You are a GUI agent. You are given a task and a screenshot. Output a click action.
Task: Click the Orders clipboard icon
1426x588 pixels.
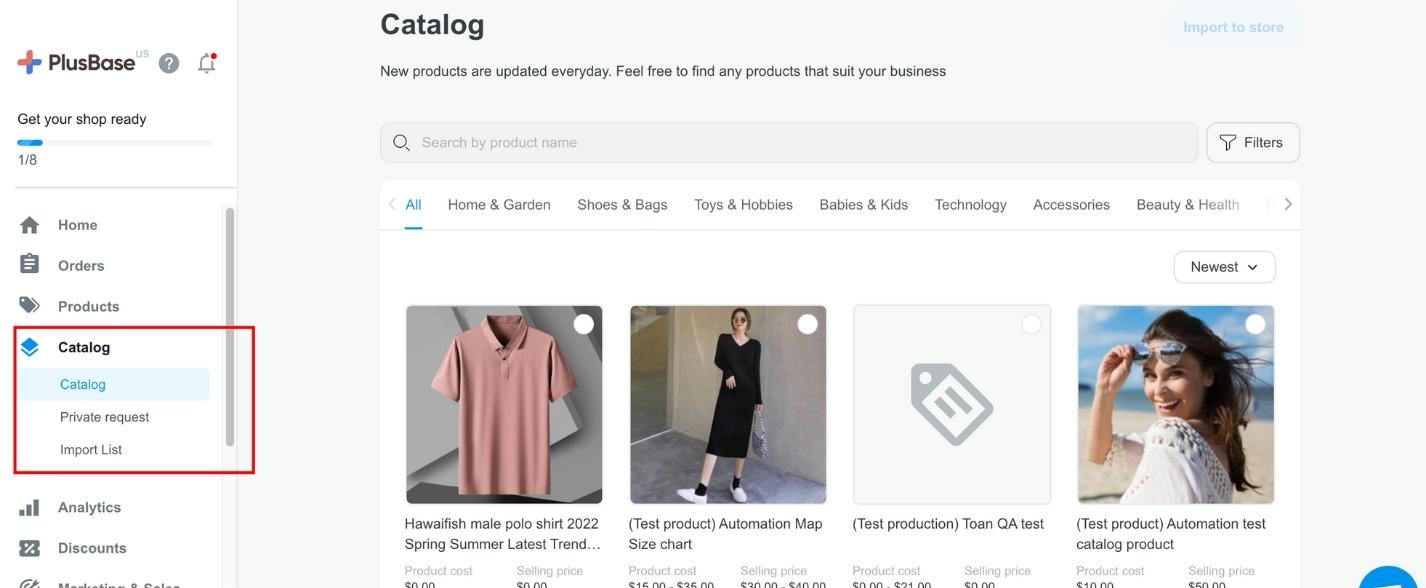pyautogui.click(x=30, y=265)
